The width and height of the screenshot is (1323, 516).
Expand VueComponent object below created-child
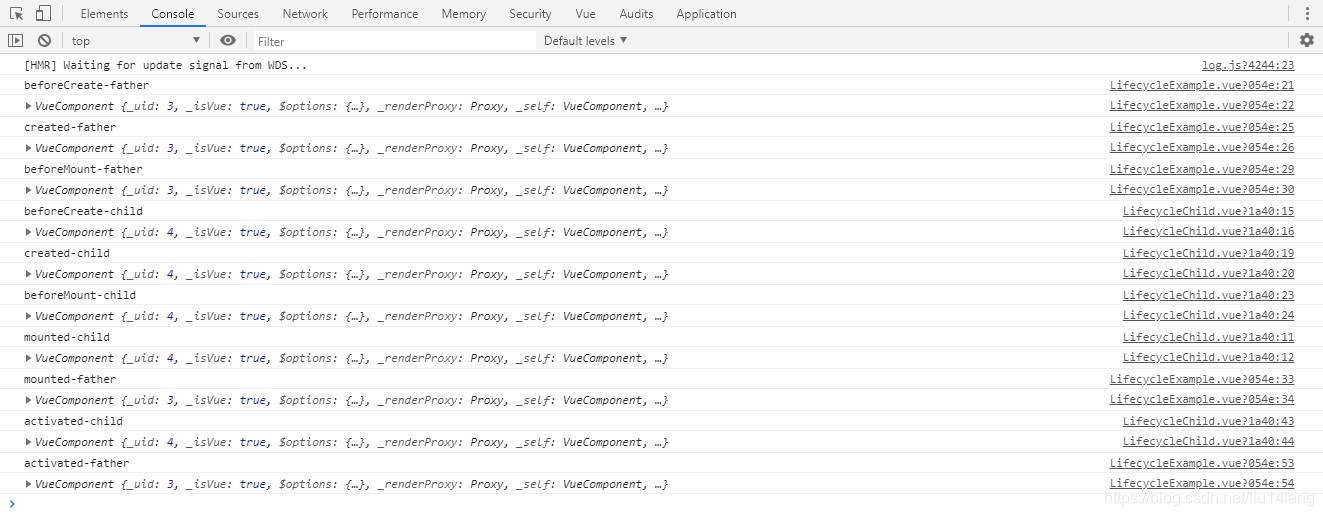pyautogui.click(x=28, y=274)
